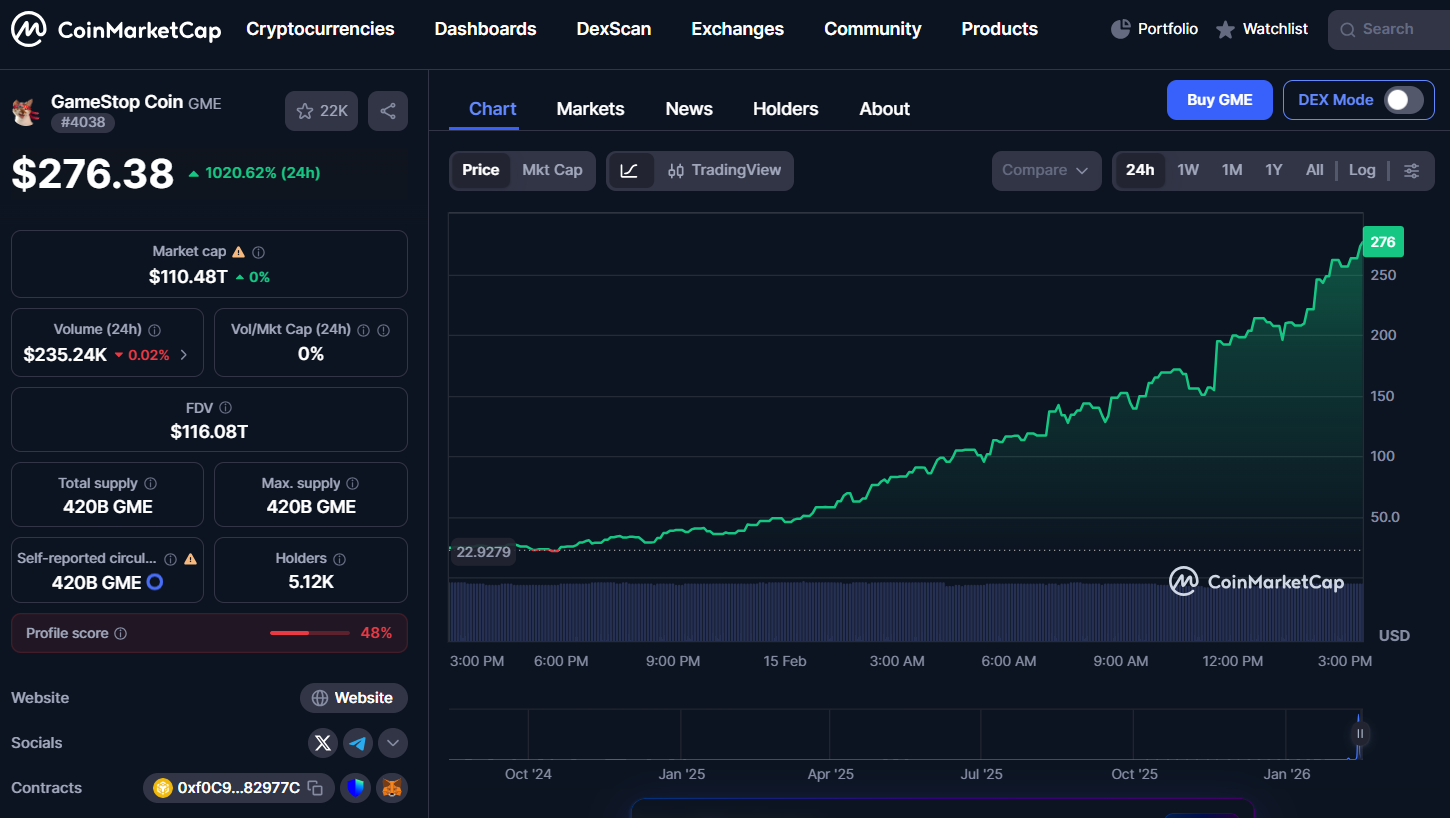
Task: Switch to the line chart icon view
Action: coord(629,171)
